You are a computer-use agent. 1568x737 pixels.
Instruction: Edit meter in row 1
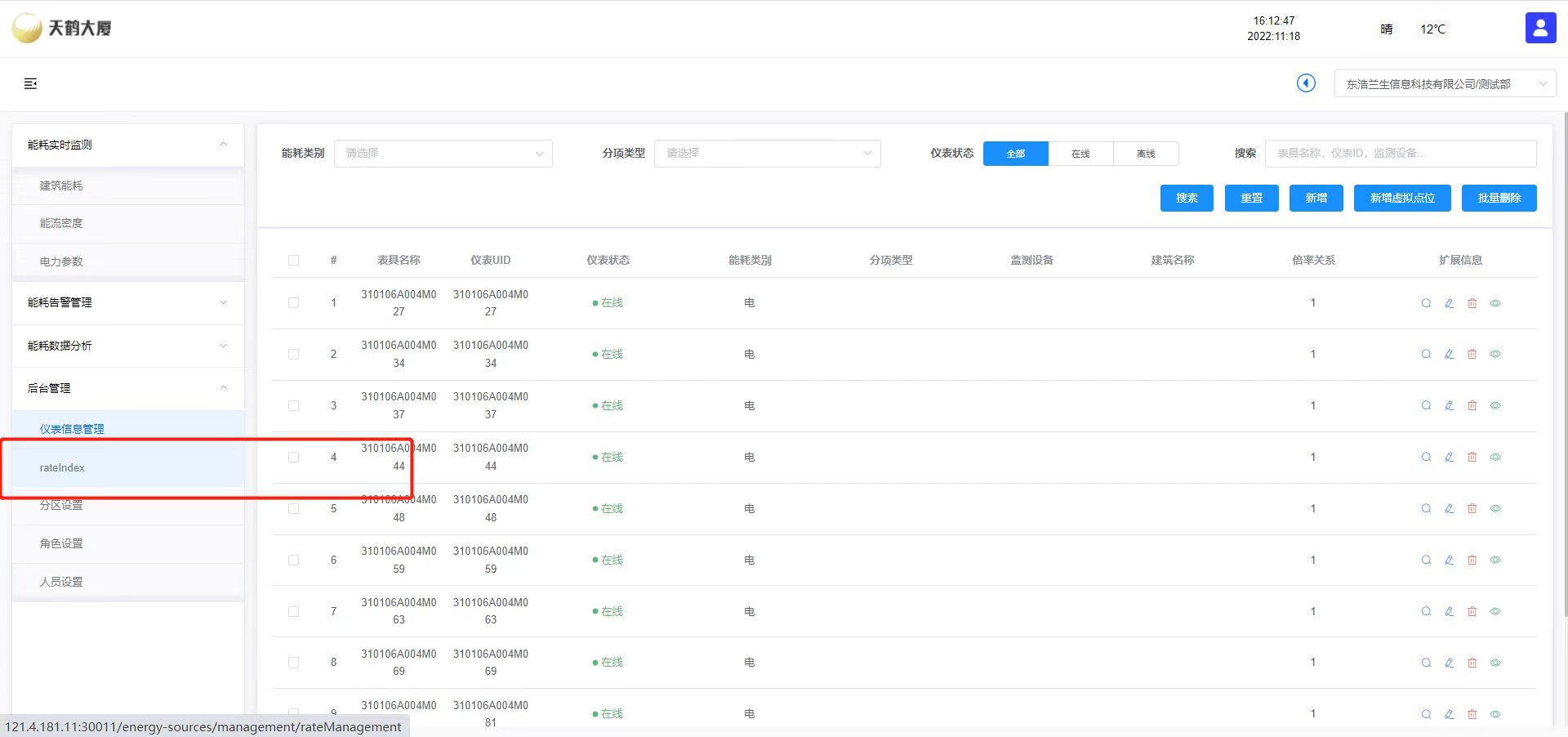[1449, 303]
